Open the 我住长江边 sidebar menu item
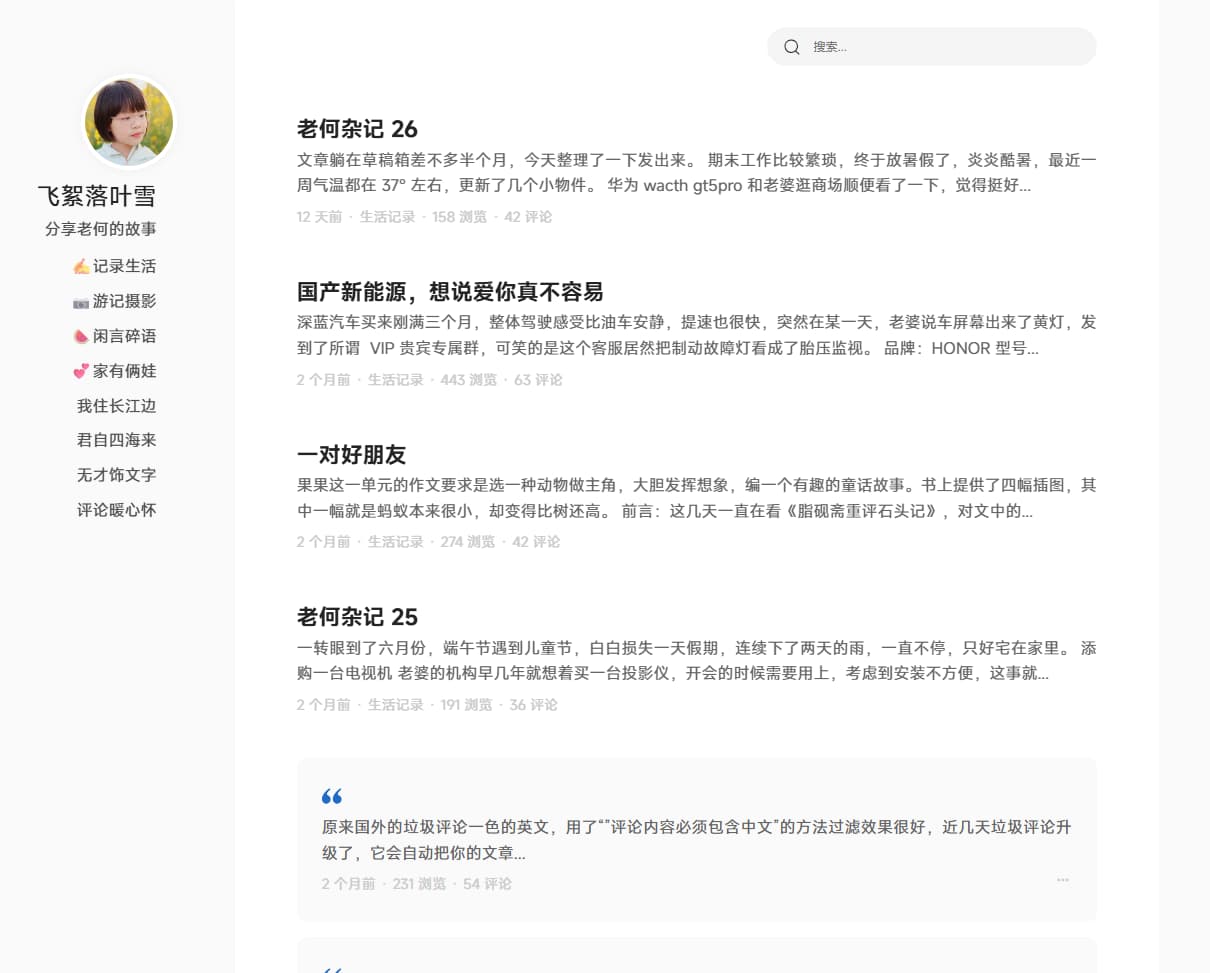The width and height of the screenshot is (1210, 973). click(x=116, y=406)
